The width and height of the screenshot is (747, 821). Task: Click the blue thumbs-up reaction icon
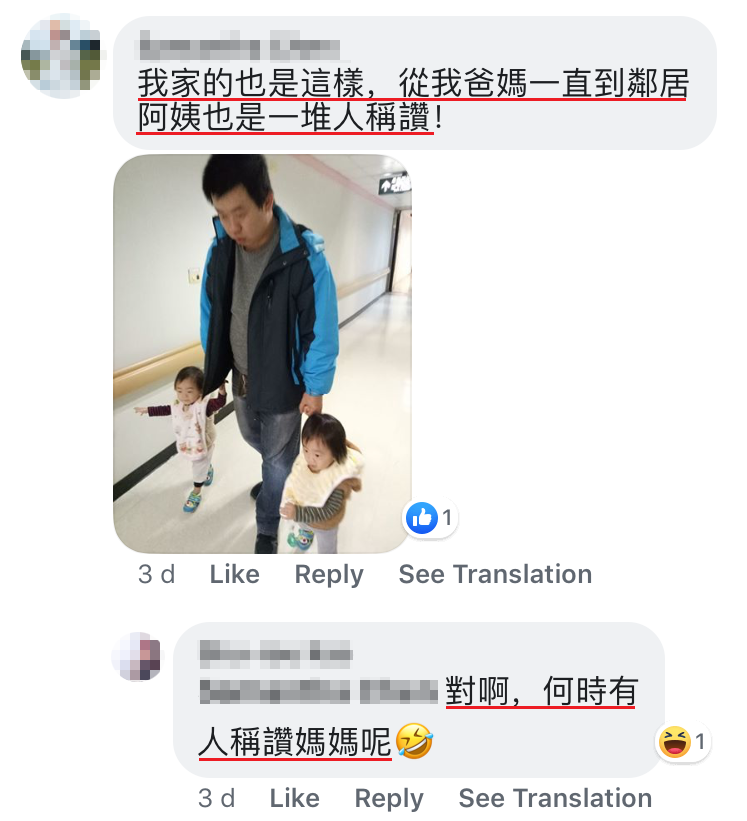[421, 518]
